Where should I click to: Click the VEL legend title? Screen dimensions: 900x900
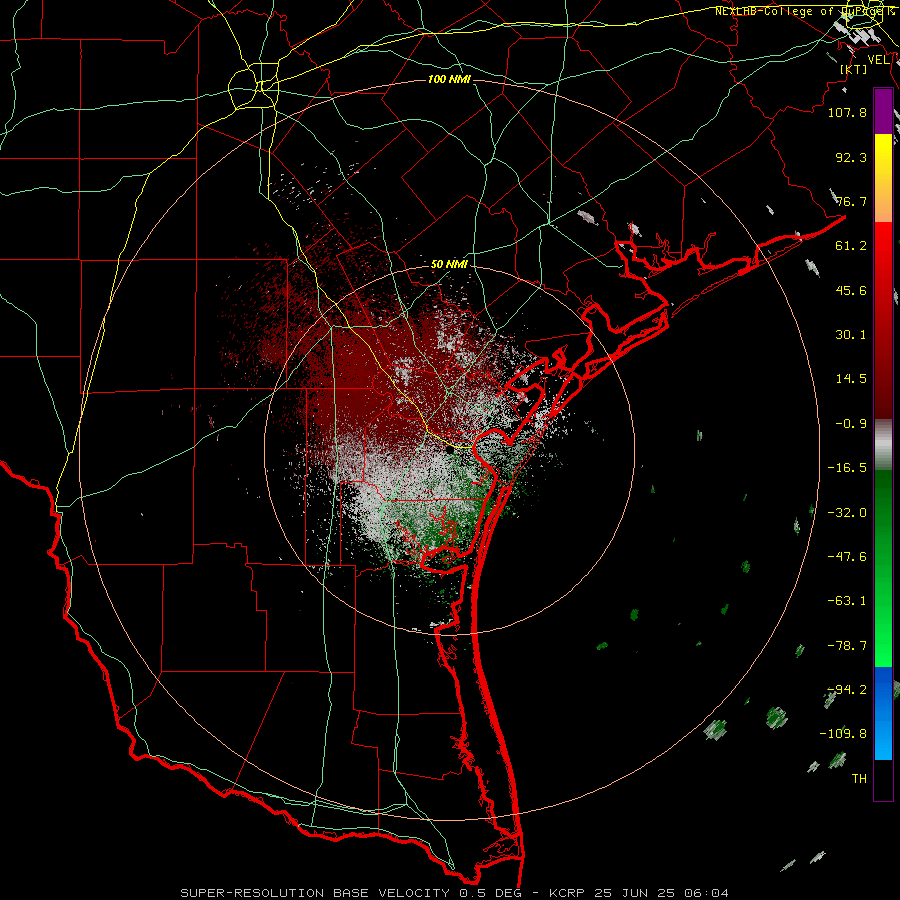(879, 60)
